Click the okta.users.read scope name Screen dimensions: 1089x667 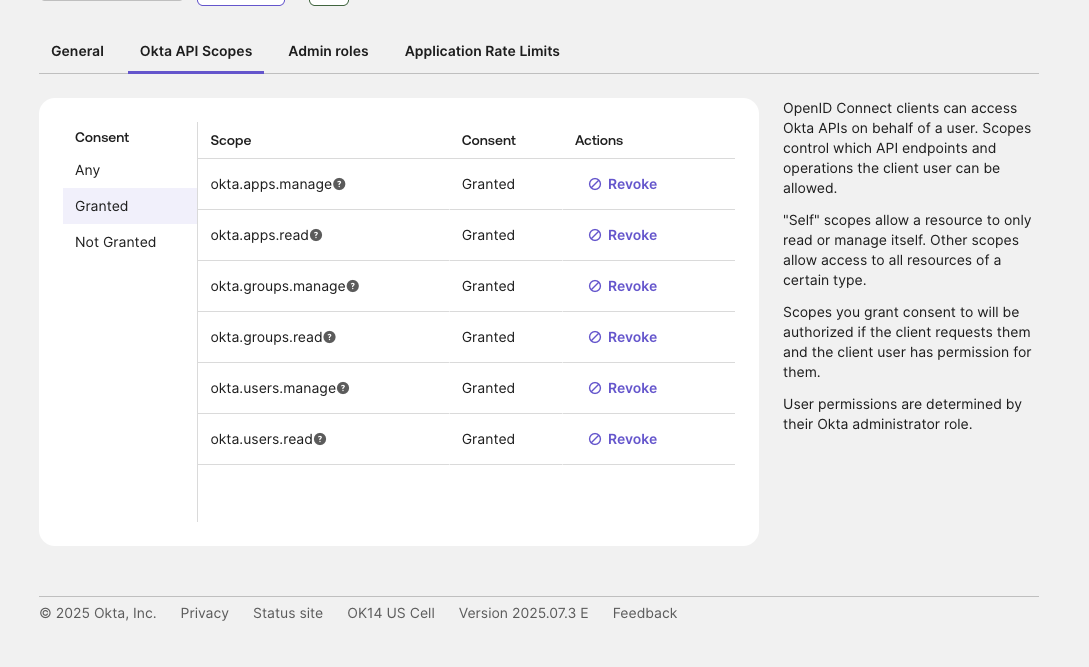[261, 439]
